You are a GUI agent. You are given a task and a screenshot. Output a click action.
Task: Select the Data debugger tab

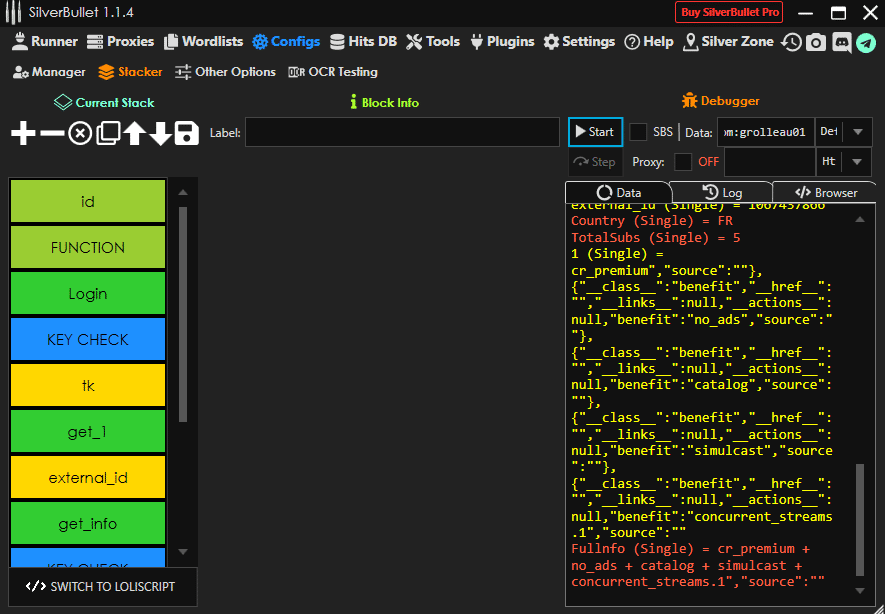pyautogui.click(x=617, y=192)
